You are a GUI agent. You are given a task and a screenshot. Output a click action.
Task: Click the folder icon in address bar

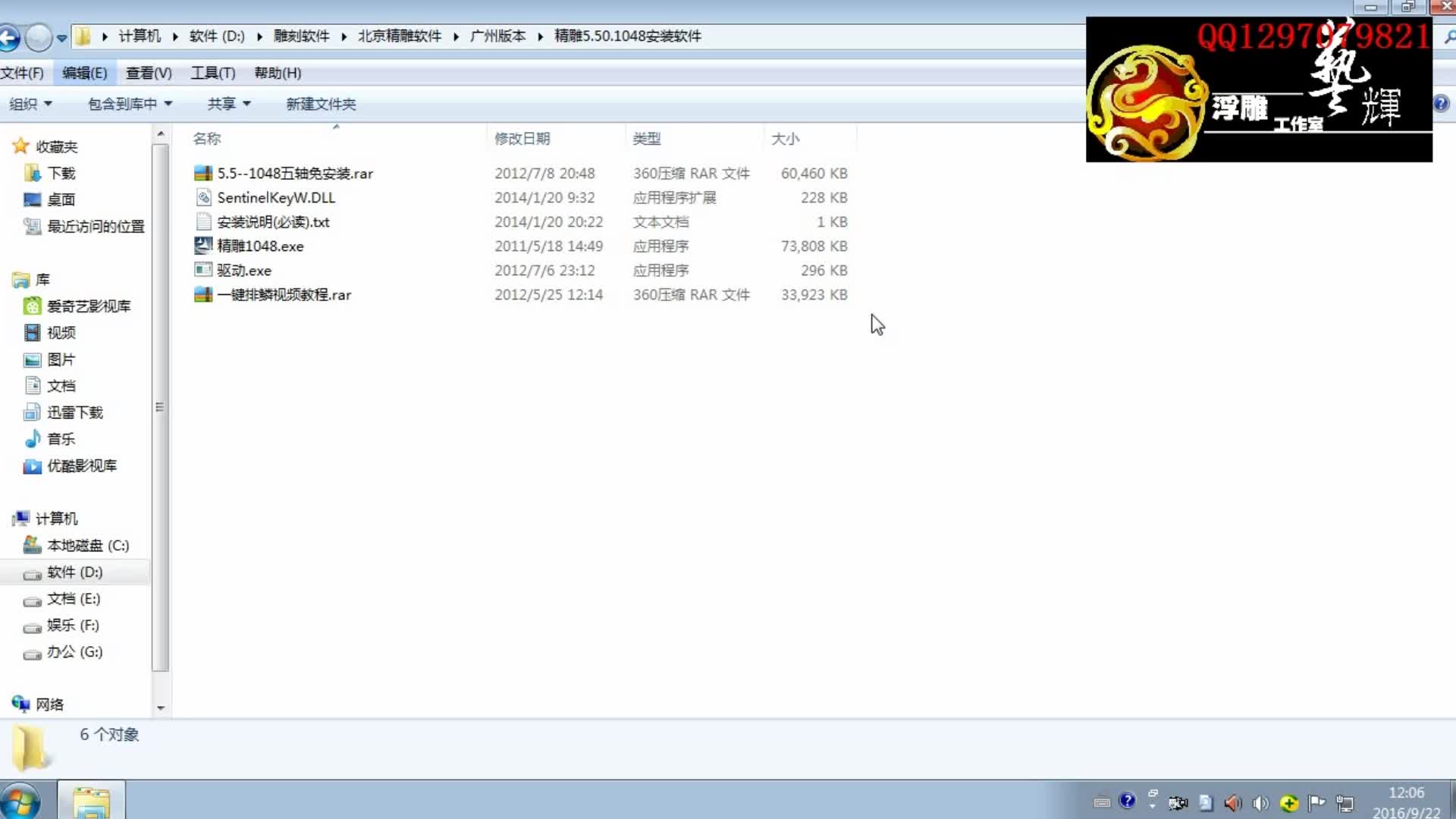click(x=83, y=36)
